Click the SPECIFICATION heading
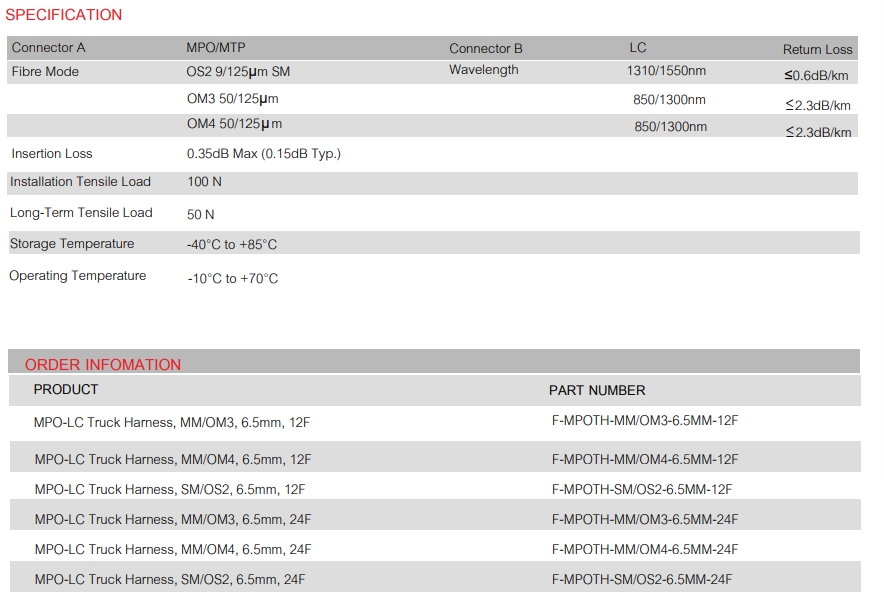This screenshot has width=884, height=604. (63, 15)
